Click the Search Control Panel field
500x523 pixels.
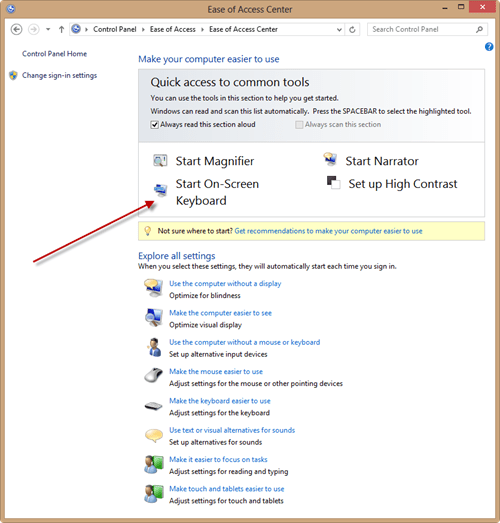pyautogui.click(x=427, y=29)
